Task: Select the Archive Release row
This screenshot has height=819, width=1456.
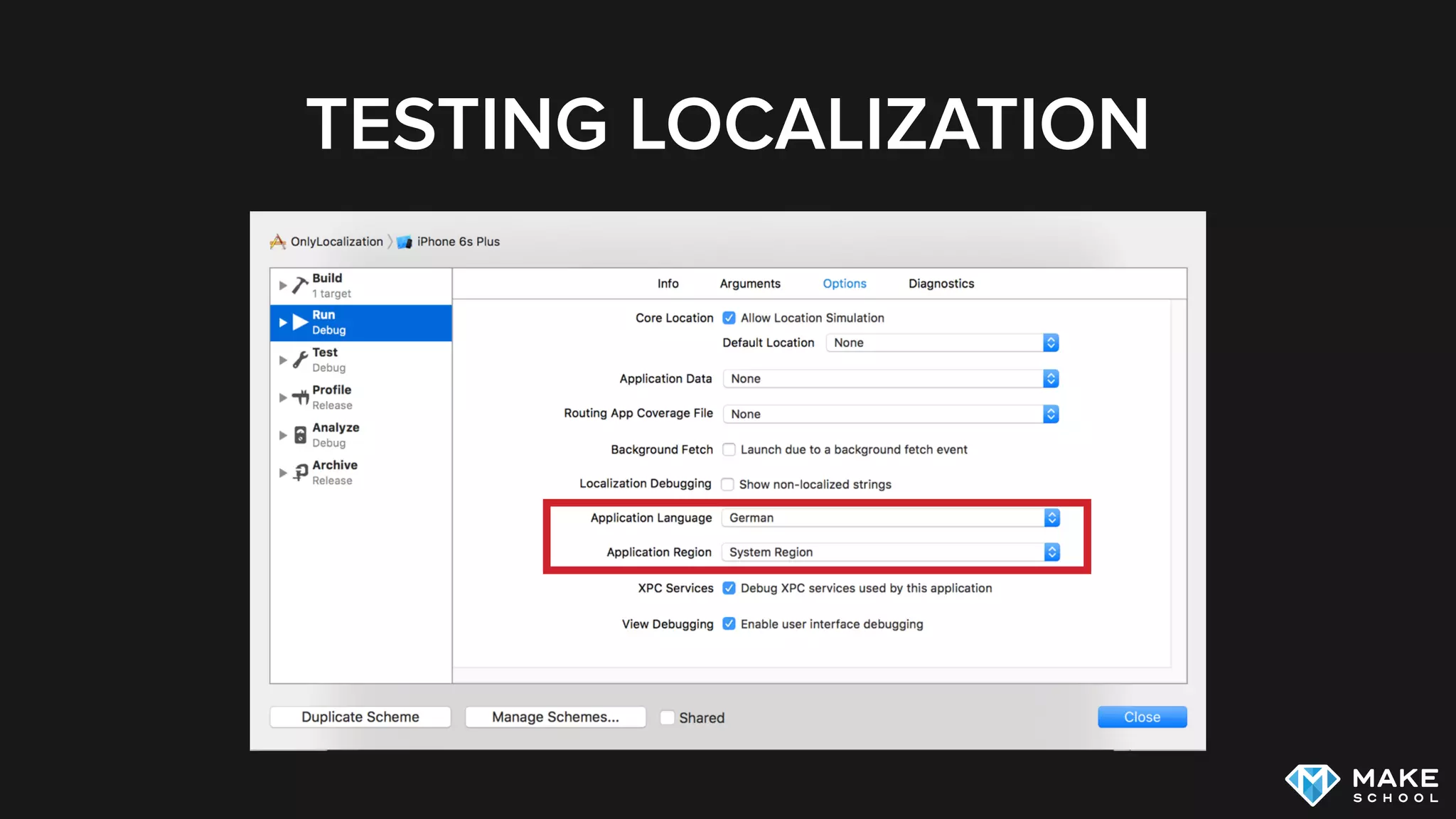Action: pyautogui.click(x=361, y=472)
